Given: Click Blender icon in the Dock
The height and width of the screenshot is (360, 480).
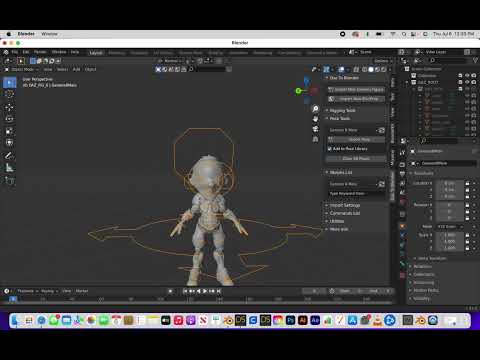Looking at the screenshot, I should pos(228,321).
